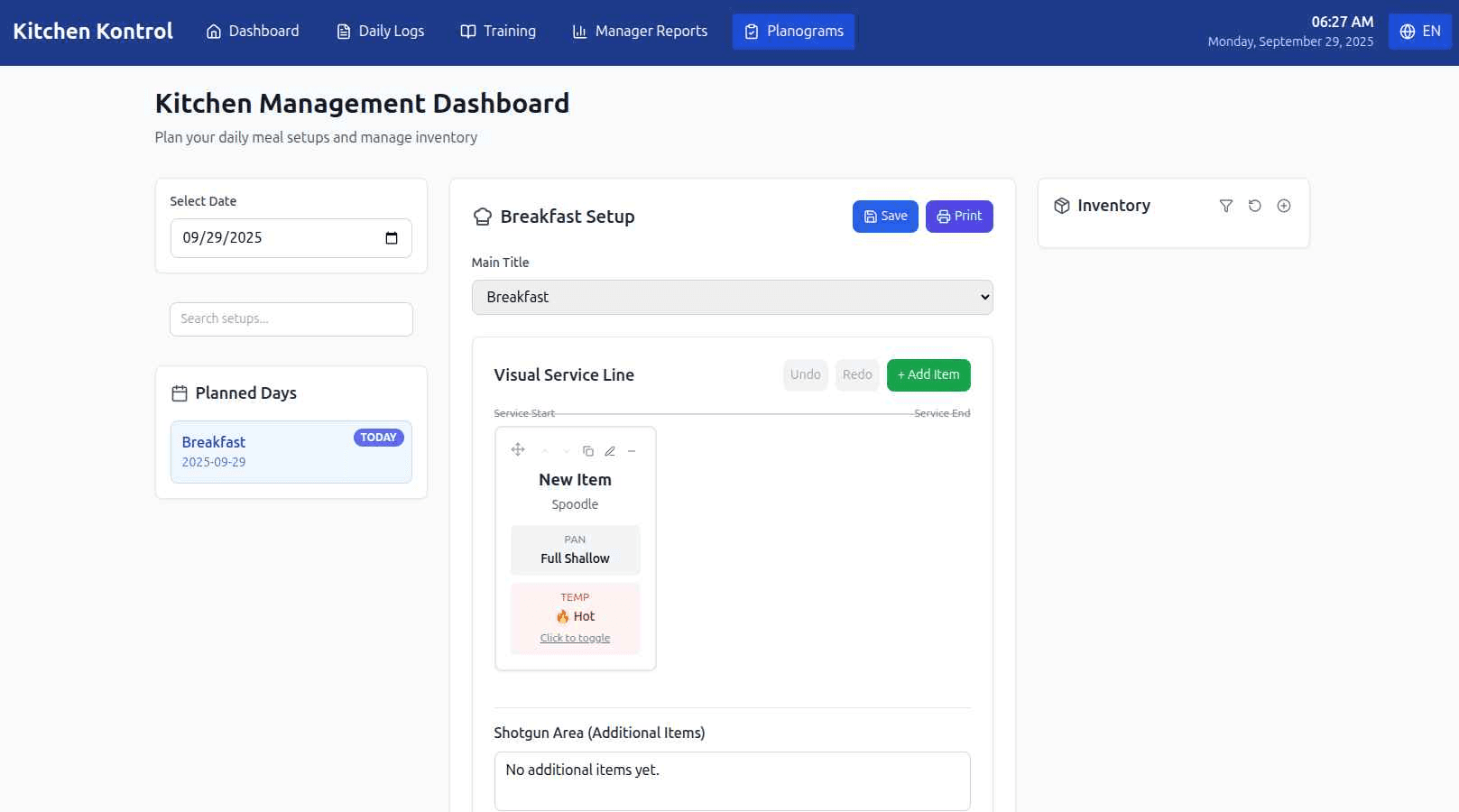Open the Planograms tab

tap(793, 31)
